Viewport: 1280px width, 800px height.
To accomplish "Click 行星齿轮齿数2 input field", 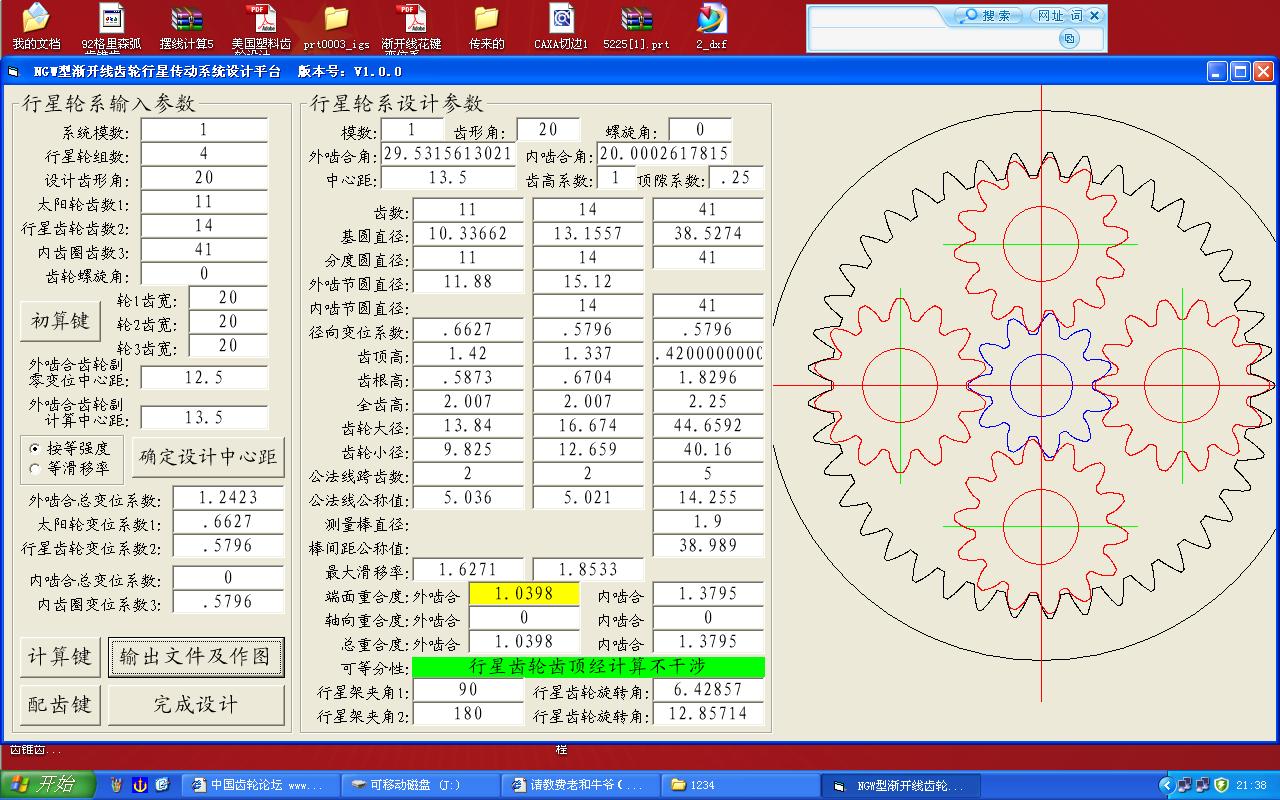I will point(204,226).
